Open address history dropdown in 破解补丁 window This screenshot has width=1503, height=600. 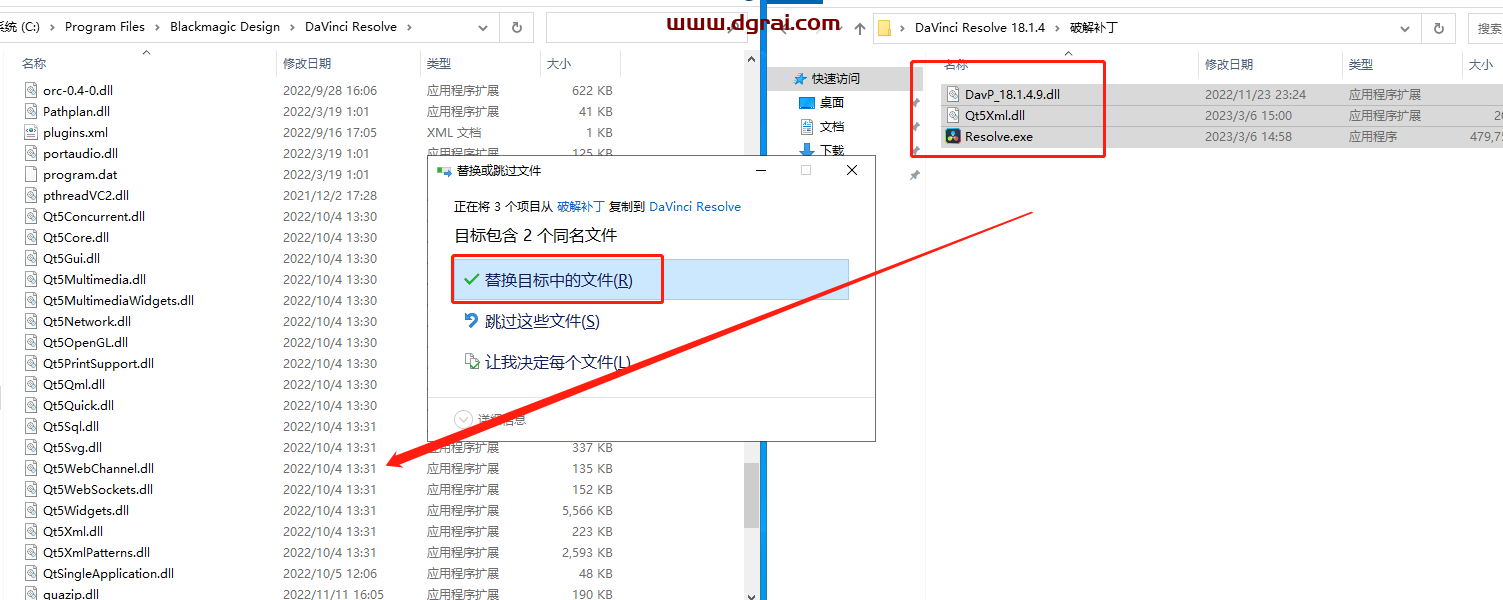point(1405,28)
